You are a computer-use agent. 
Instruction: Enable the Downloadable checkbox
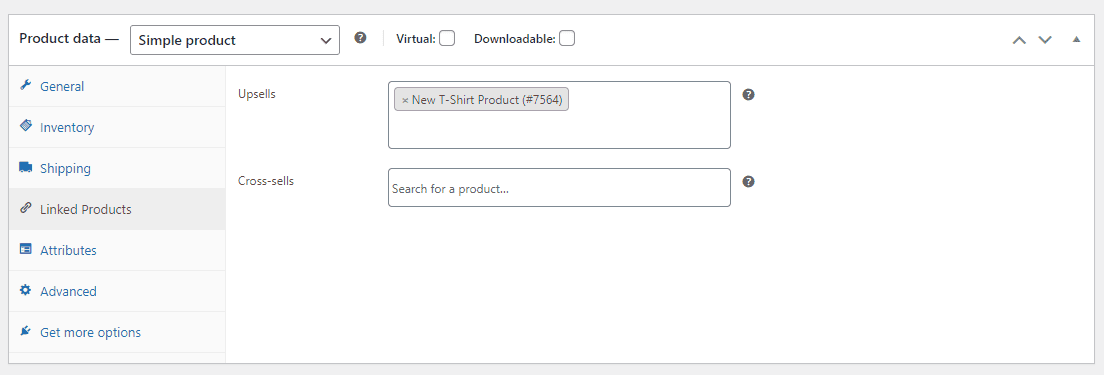[x=567, y=38]
